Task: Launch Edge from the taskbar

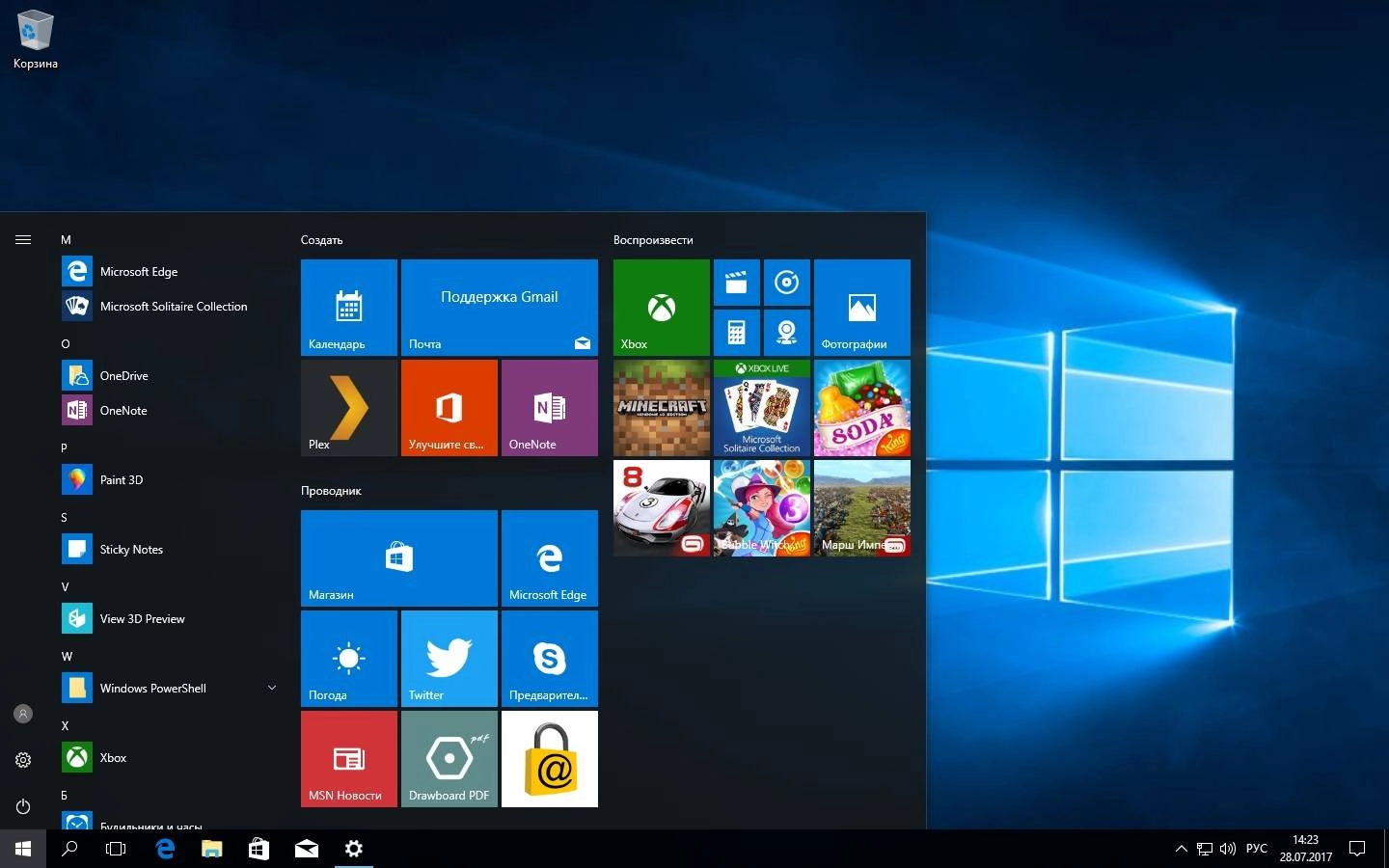Action: (165, 849)
